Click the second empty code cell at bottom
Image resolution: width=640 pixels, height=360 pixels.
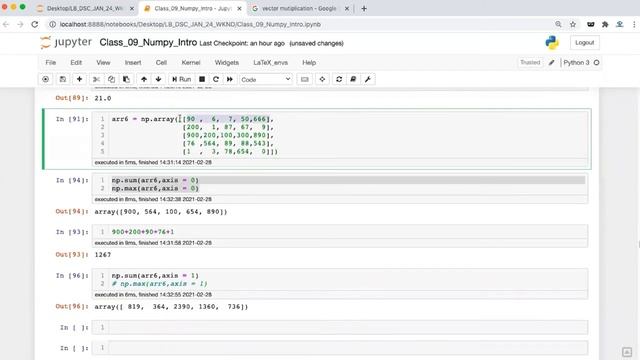click(x=340, y=348)
